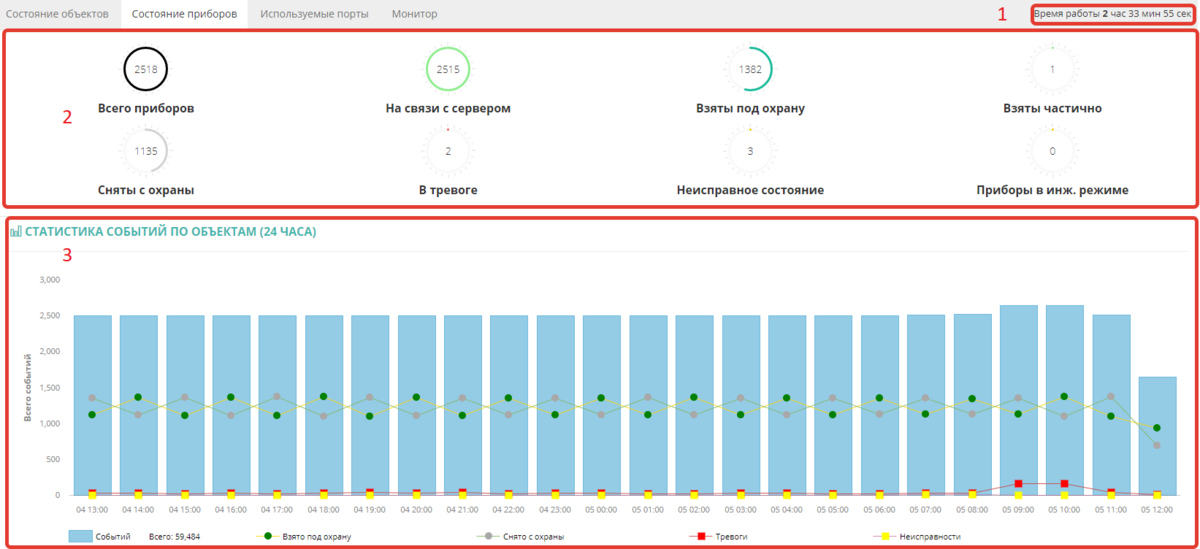Switch to 'Состояние объектов' tab

(x=57, y=14)
